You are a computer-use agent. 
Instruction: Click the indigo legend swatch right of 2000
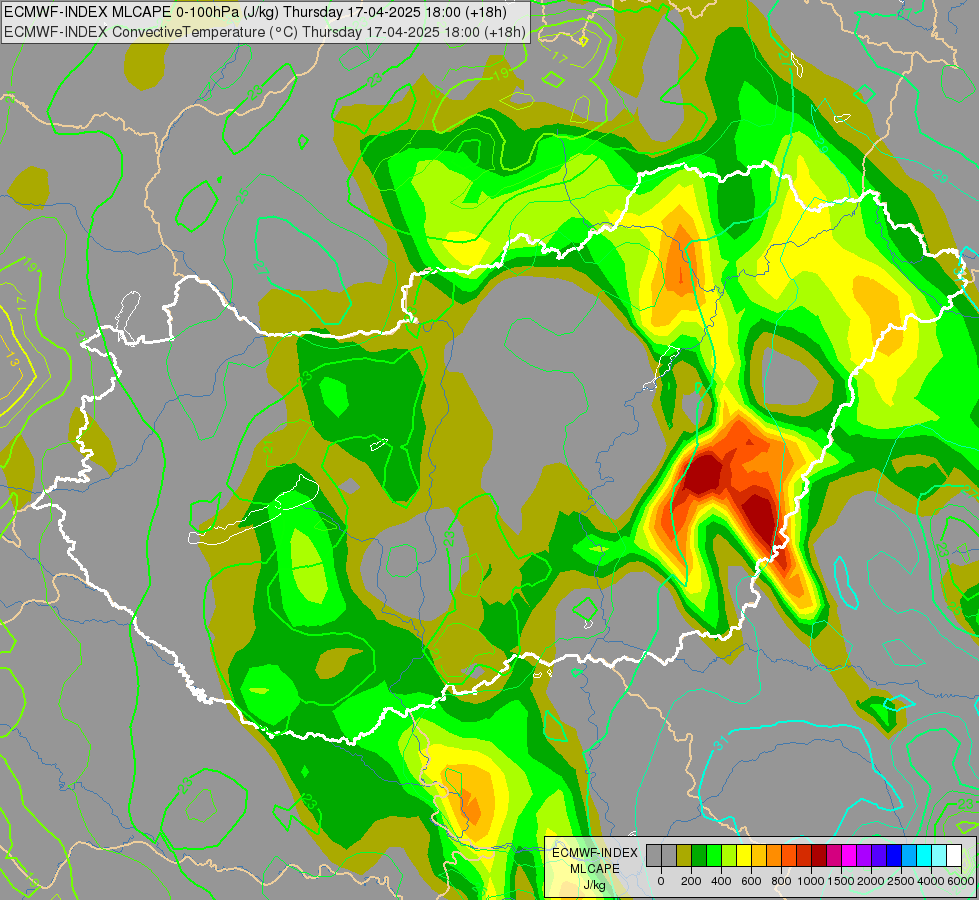pyautogui.click(x=880, y=855)
